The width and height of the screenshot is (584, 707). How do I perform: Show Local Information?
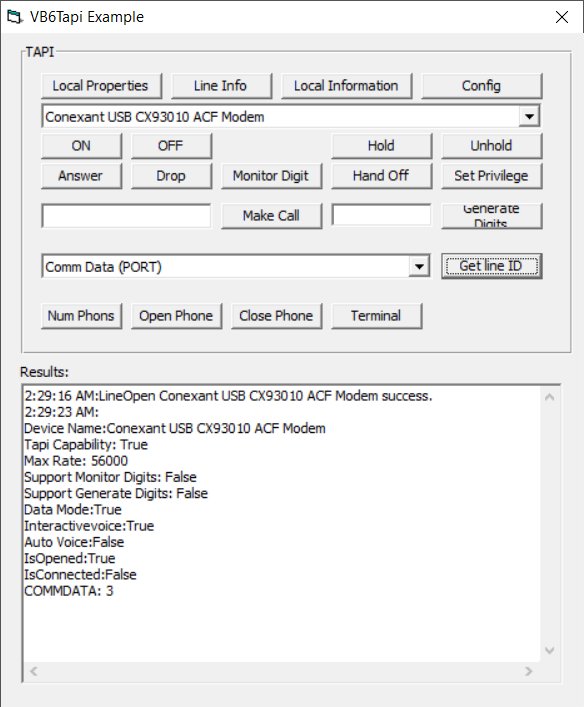pos(346,86)
